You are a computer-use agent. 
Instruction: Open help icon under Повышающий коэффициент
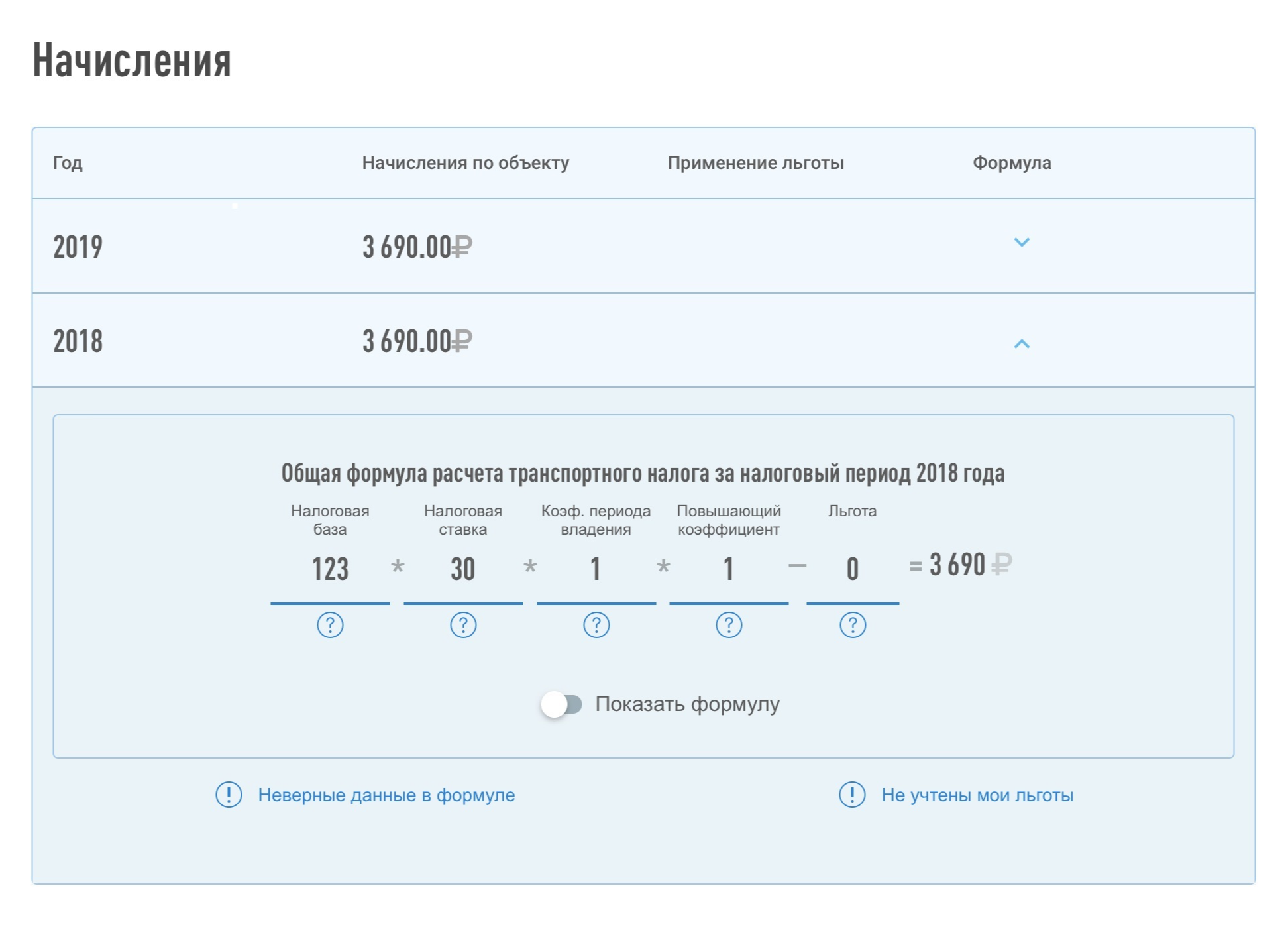click(729, 625)
